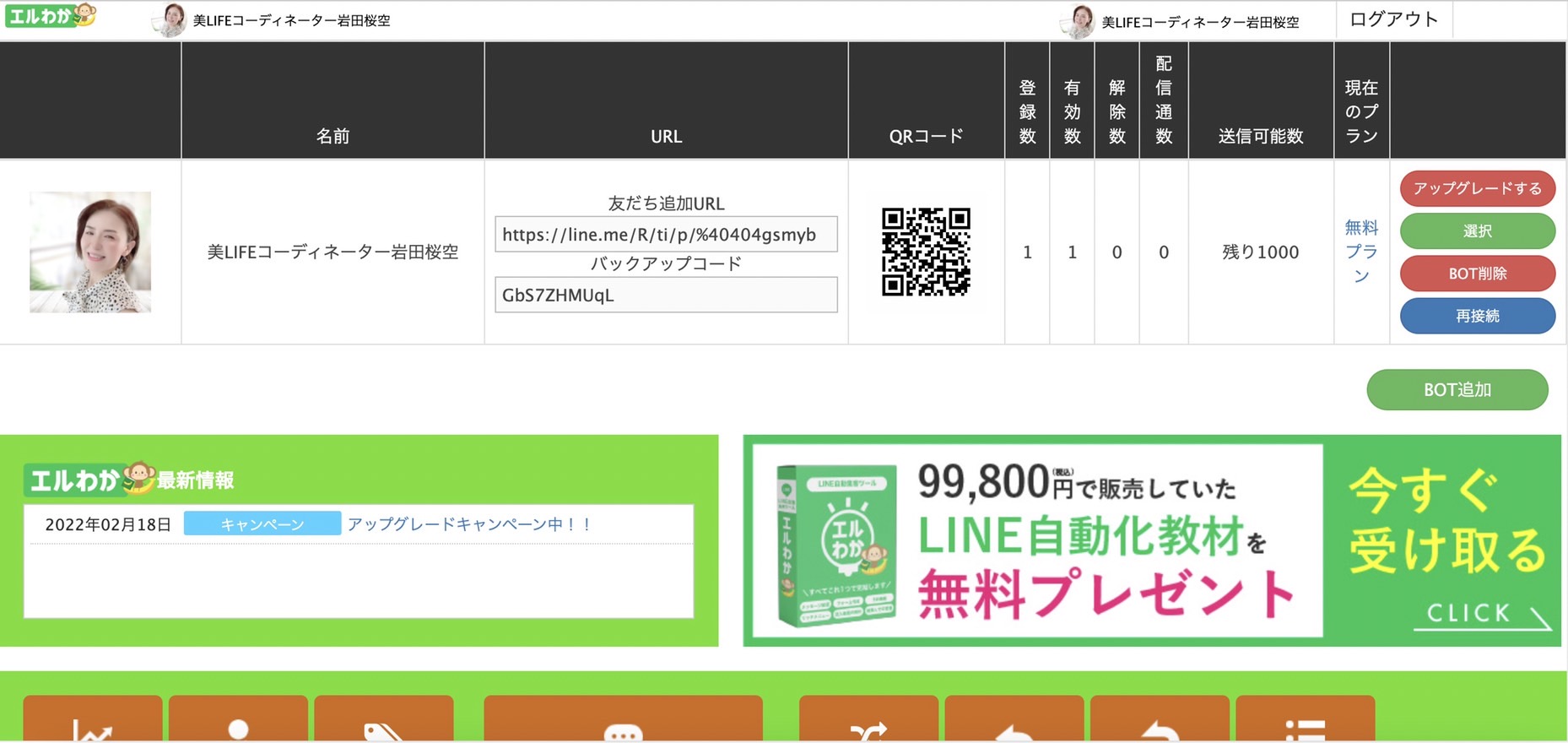The height and width of the screenshot is (743, 1568).
Task: Click the アップグレードする button
Action: [x=1478, y=188]
